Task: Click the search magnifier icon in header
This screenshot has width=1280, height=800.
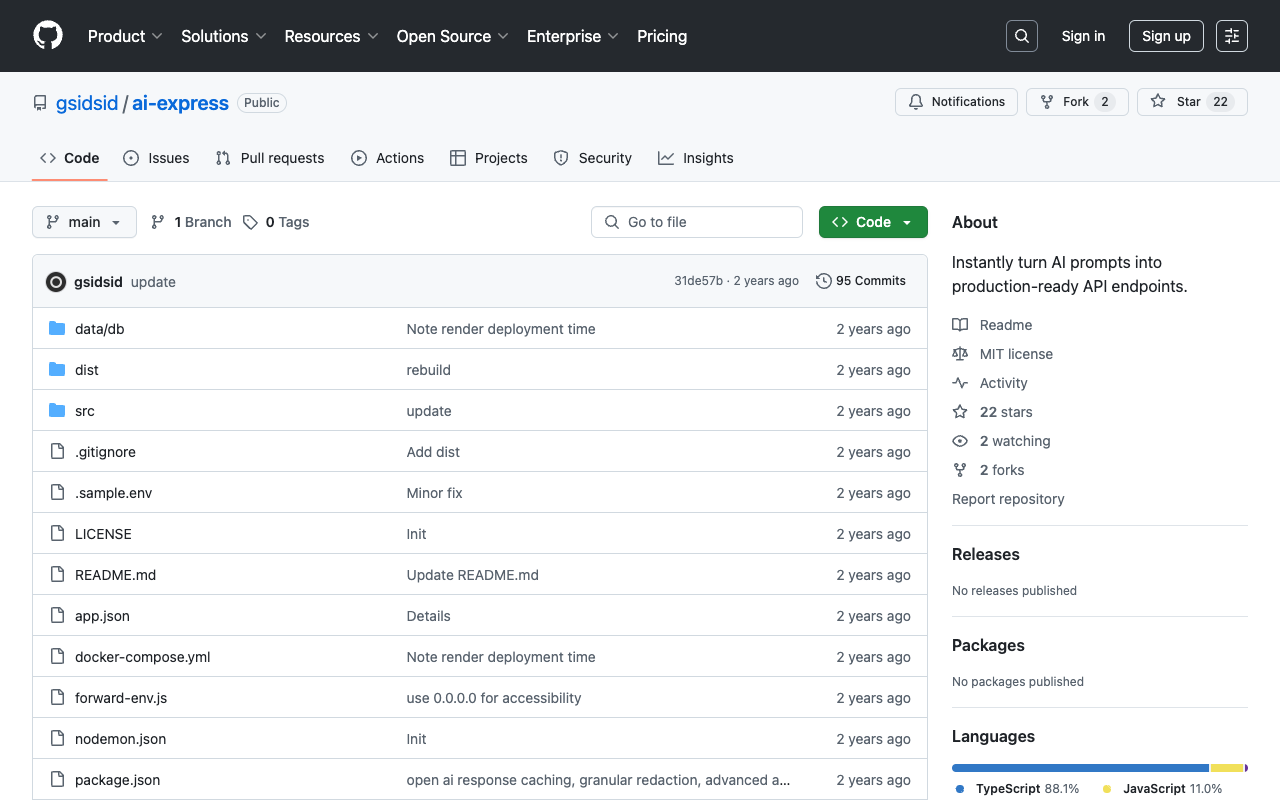Action: [x=1022, y=36]
